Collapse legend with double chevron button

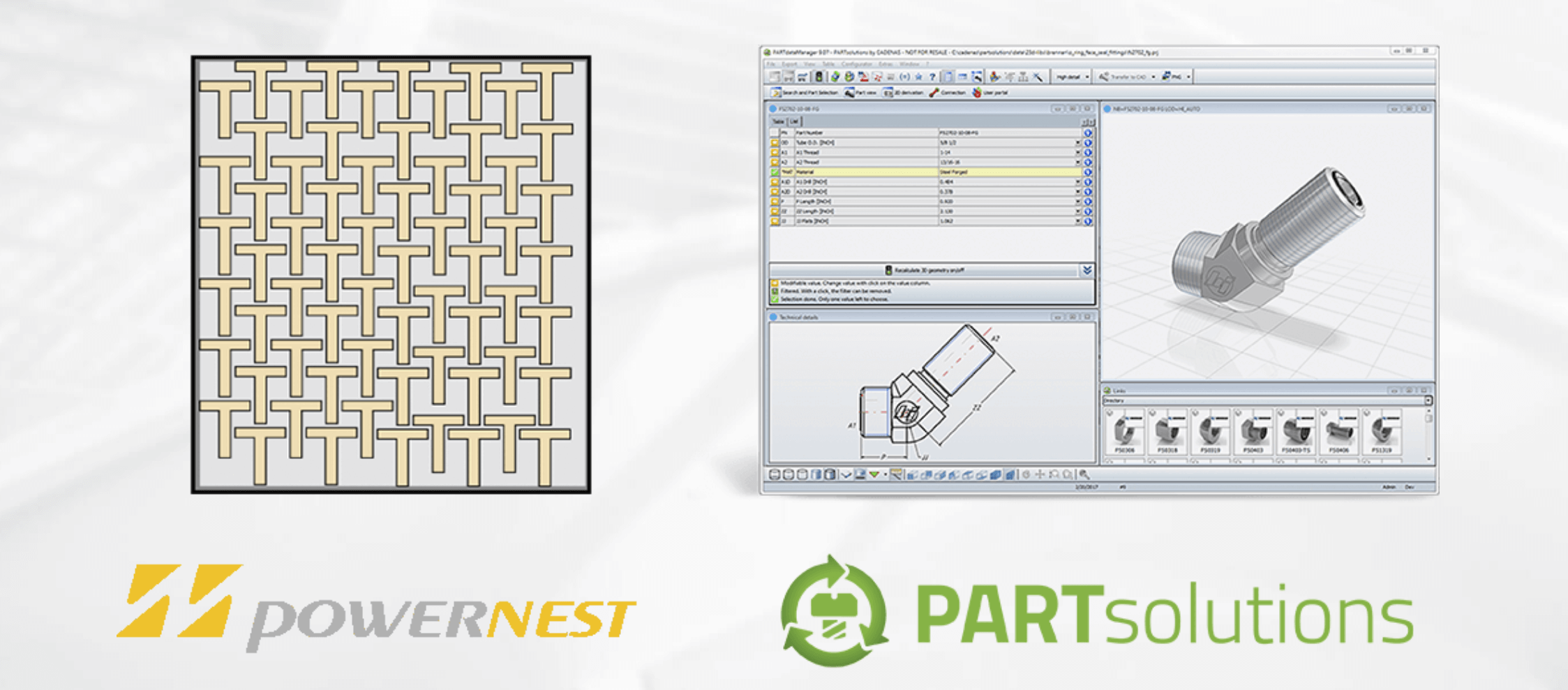pos(1087,270)
